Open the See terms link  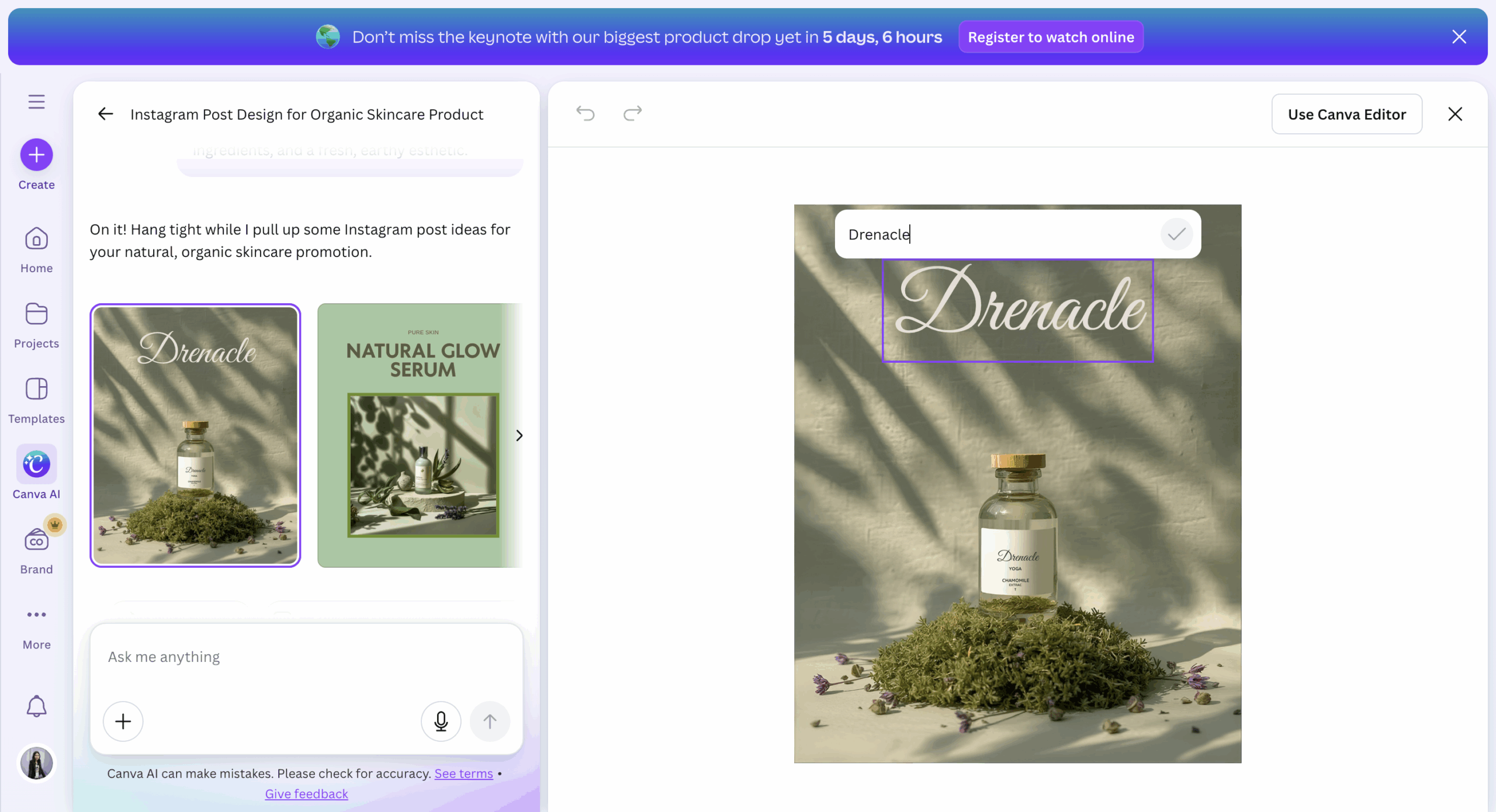tap(463, 773)
